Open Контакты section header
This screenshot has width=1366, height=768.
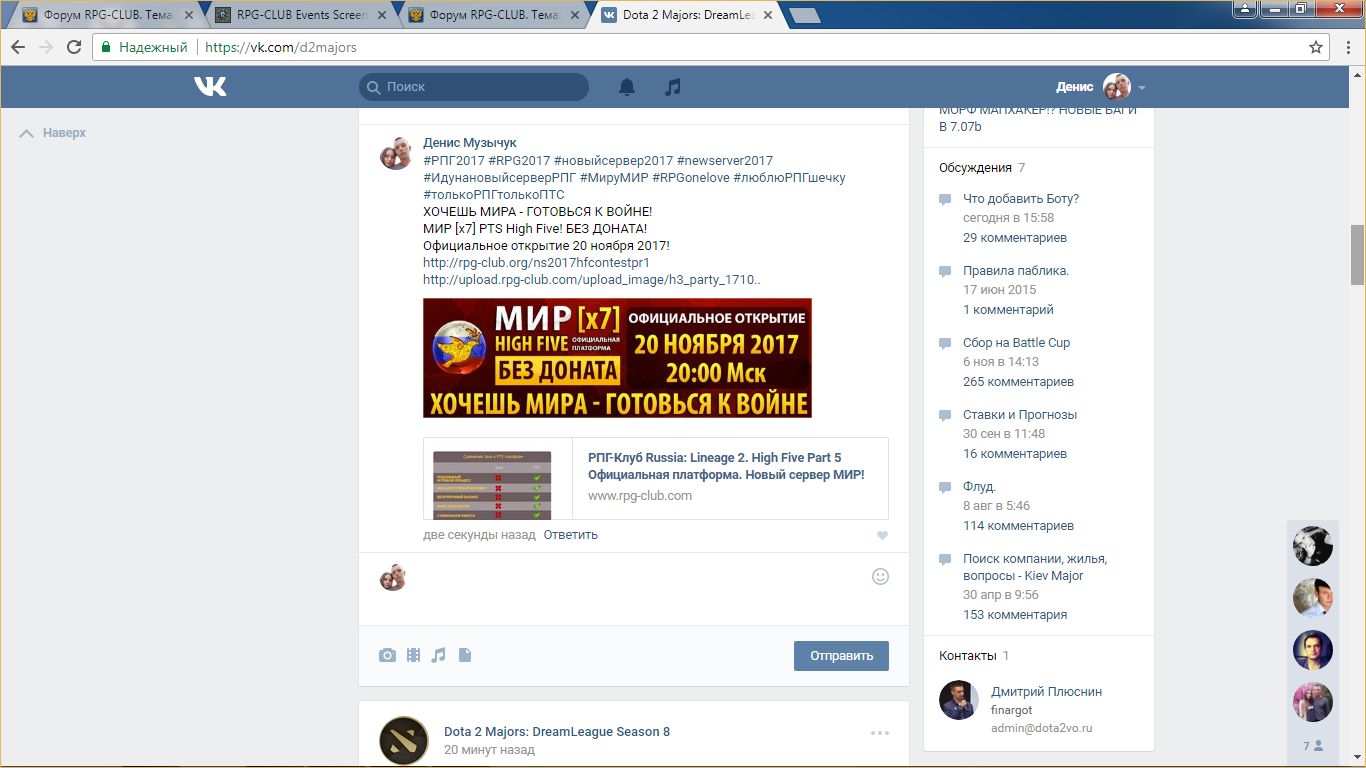click(968, 656)
